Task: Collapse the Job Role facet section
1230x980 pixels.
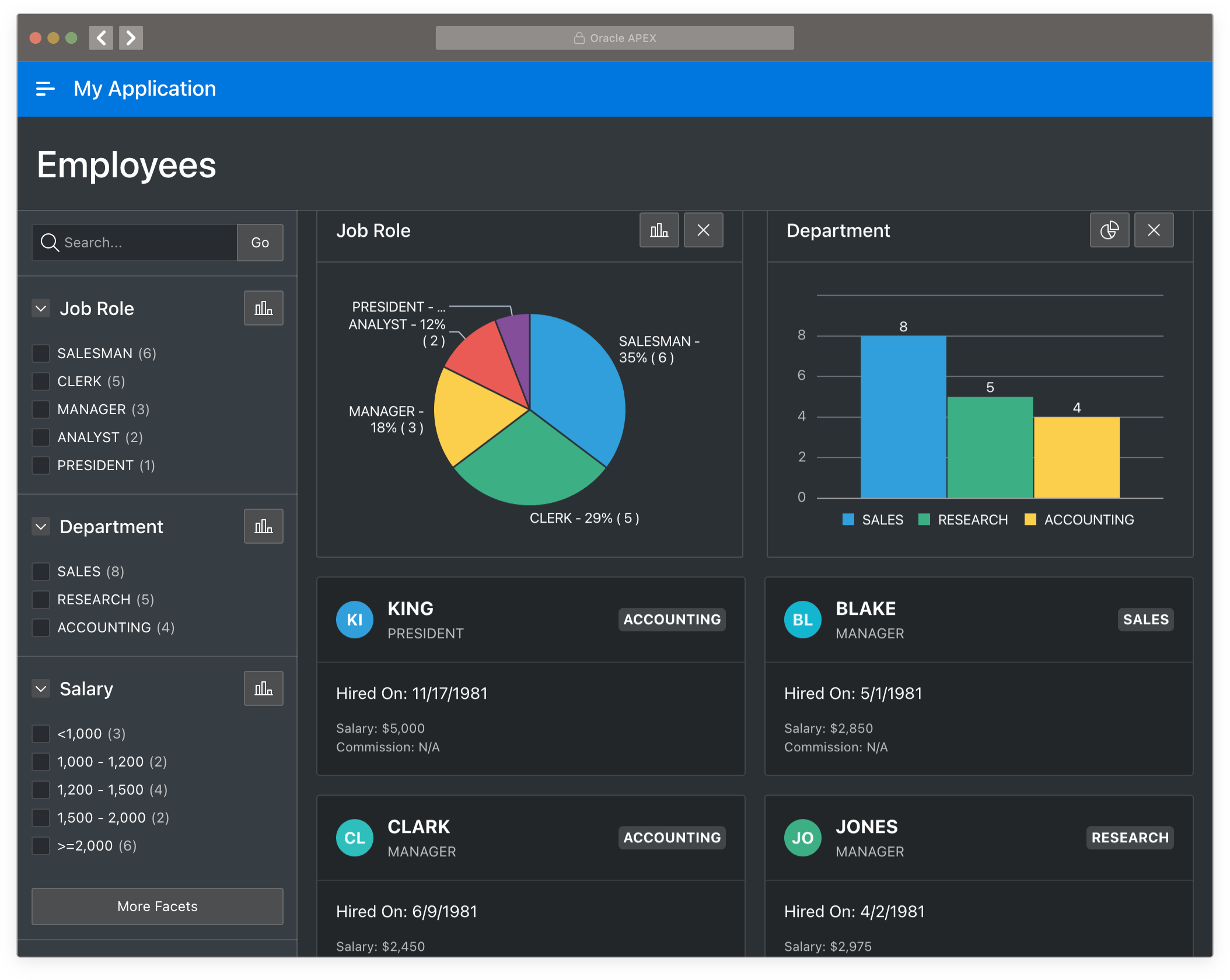Action: [x=41, y=308]
